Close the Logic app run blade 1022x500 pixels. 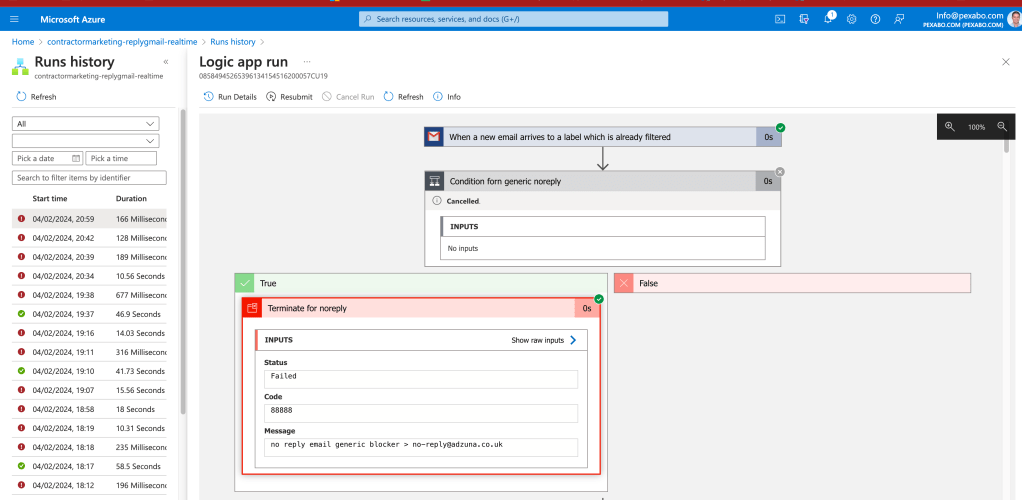click(x=1006, y=62)
